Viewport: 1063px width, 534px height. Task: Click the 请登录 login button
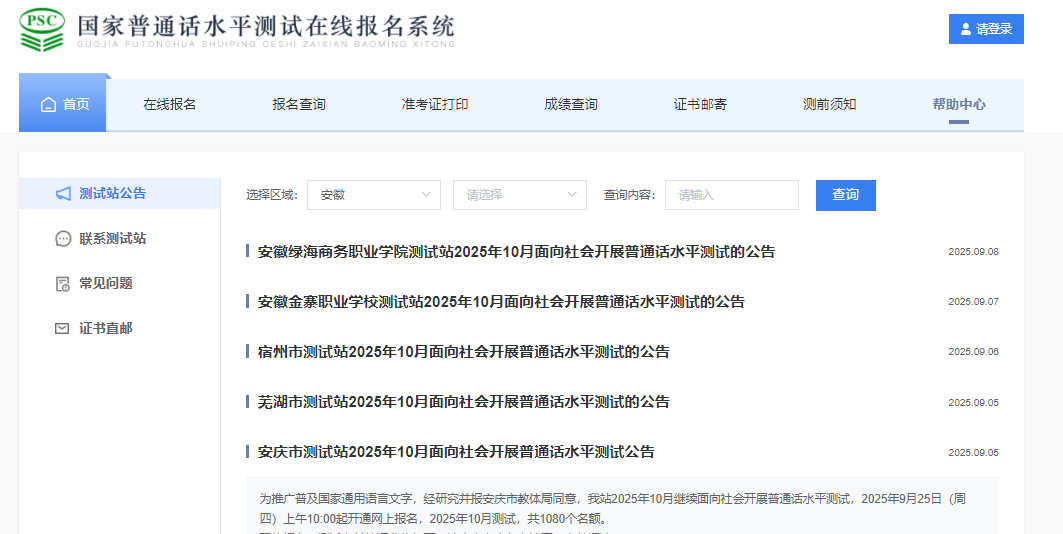click(x=985, y=30)
